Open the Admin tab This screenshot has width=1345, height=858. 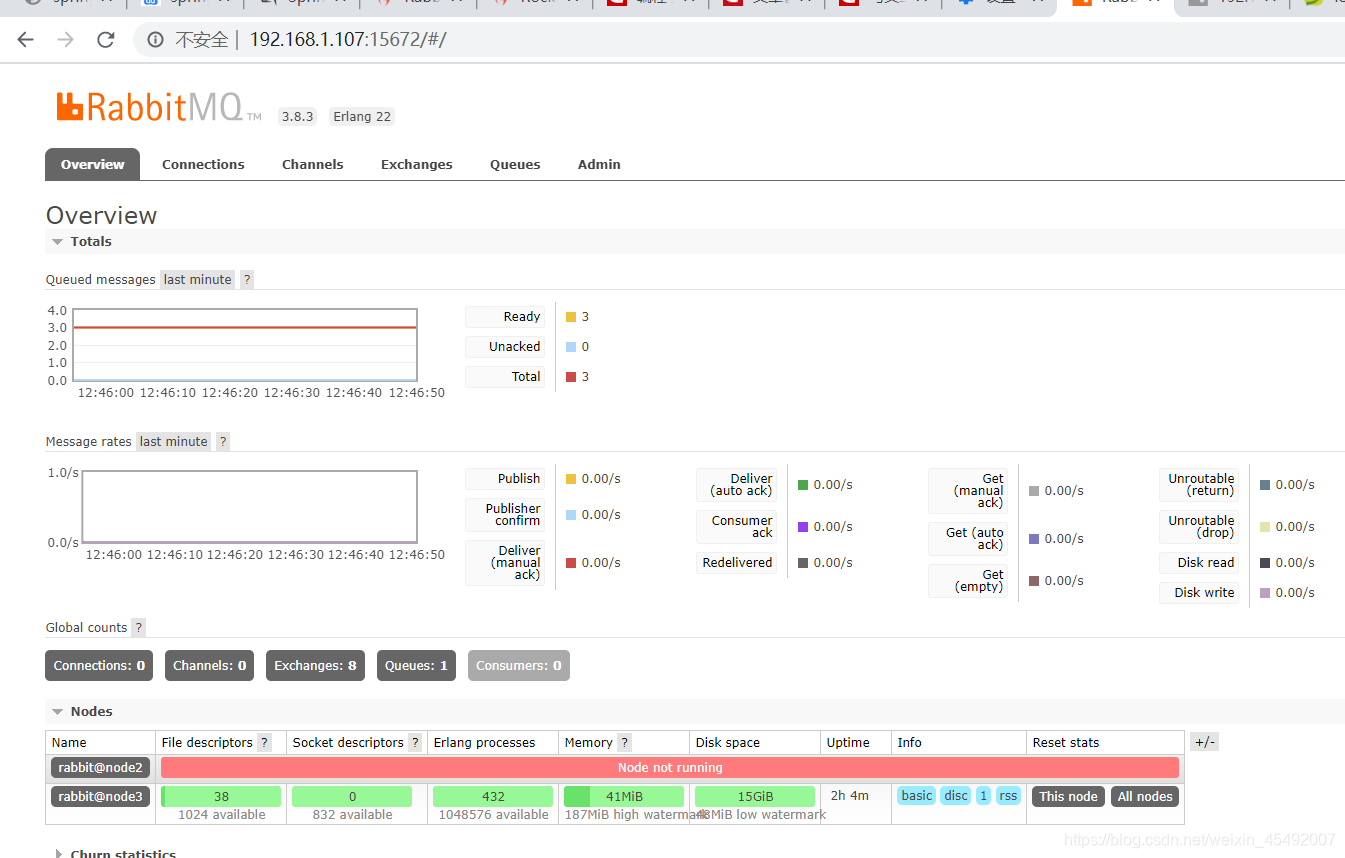coord(599,165)
